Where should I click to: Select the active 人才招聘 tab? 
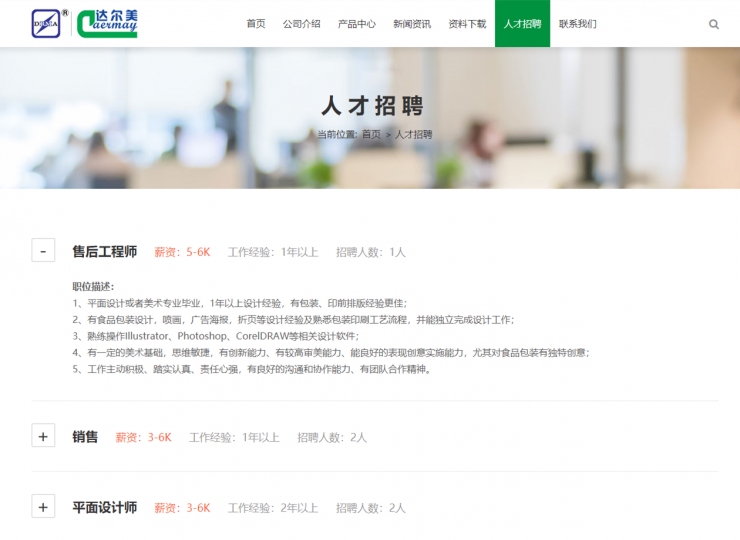[522, 24]
